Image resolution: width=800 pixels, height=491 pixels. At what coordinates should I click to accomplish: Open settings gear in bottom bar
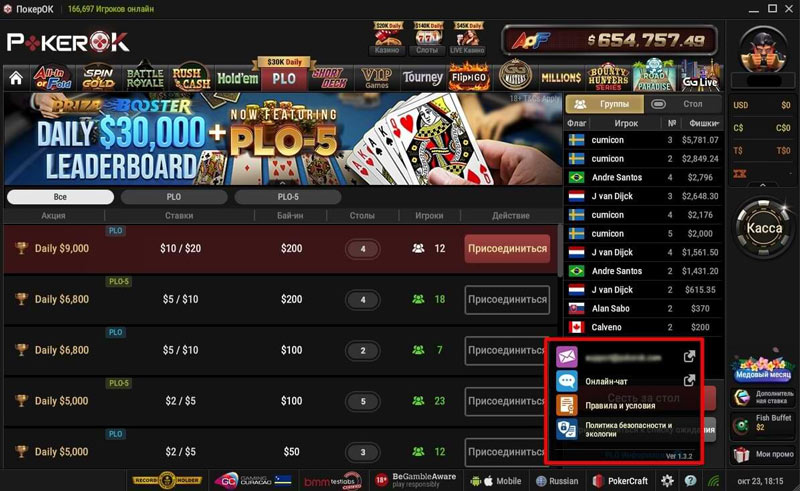tap(667, 480)
